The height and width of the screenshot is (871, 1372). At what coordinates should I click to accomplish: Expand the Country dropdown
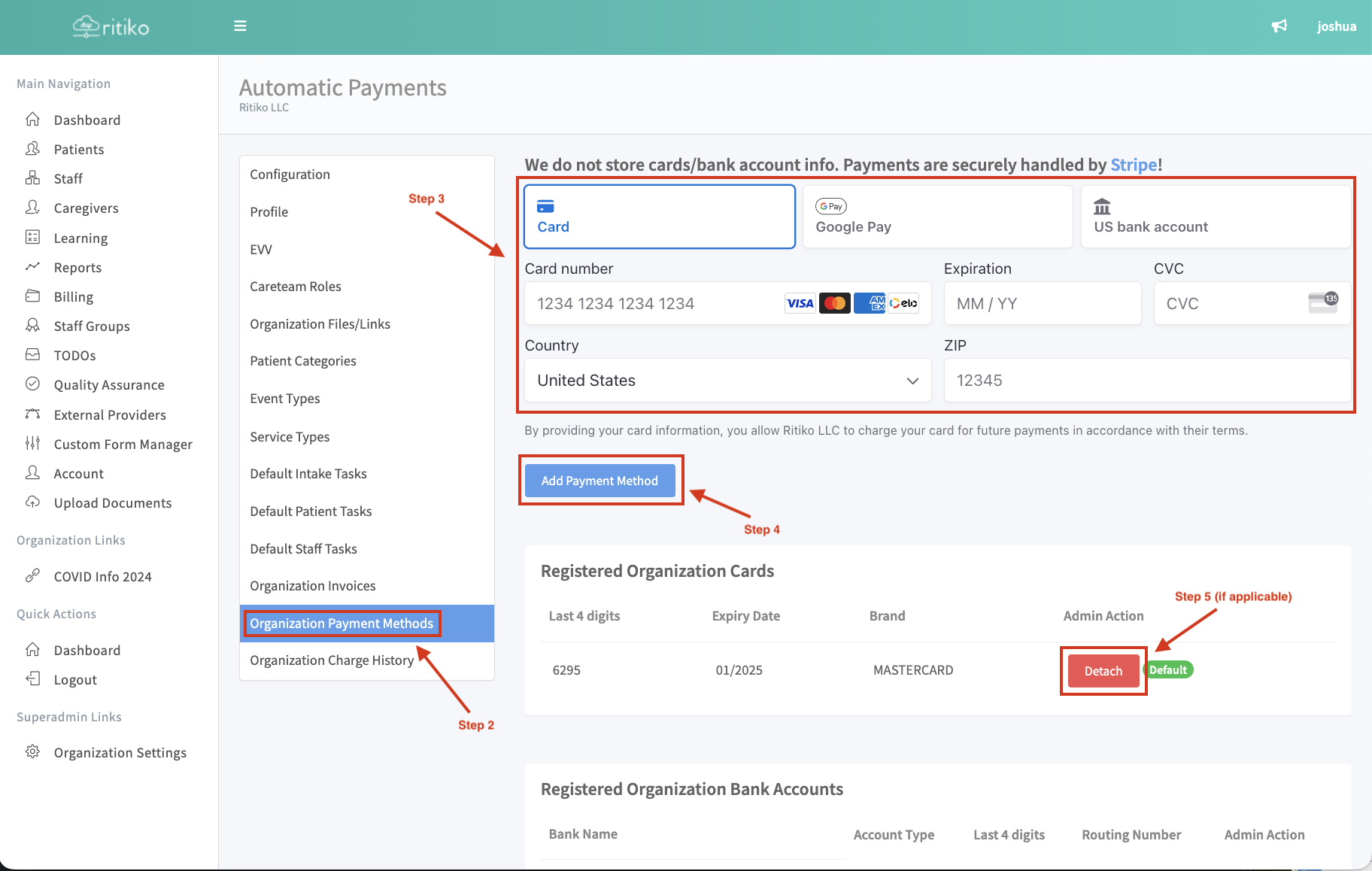coord(727,381)
